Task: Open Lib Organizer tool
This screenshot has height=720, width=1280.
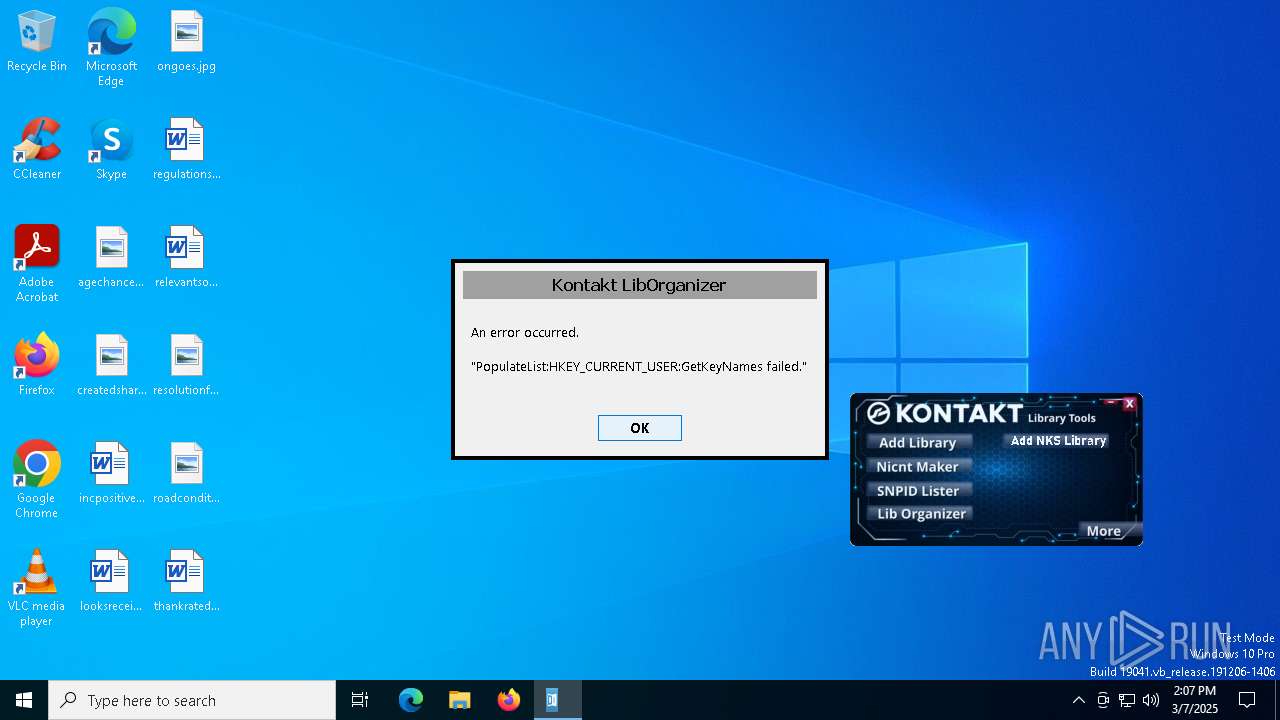Action: [921, 514]
